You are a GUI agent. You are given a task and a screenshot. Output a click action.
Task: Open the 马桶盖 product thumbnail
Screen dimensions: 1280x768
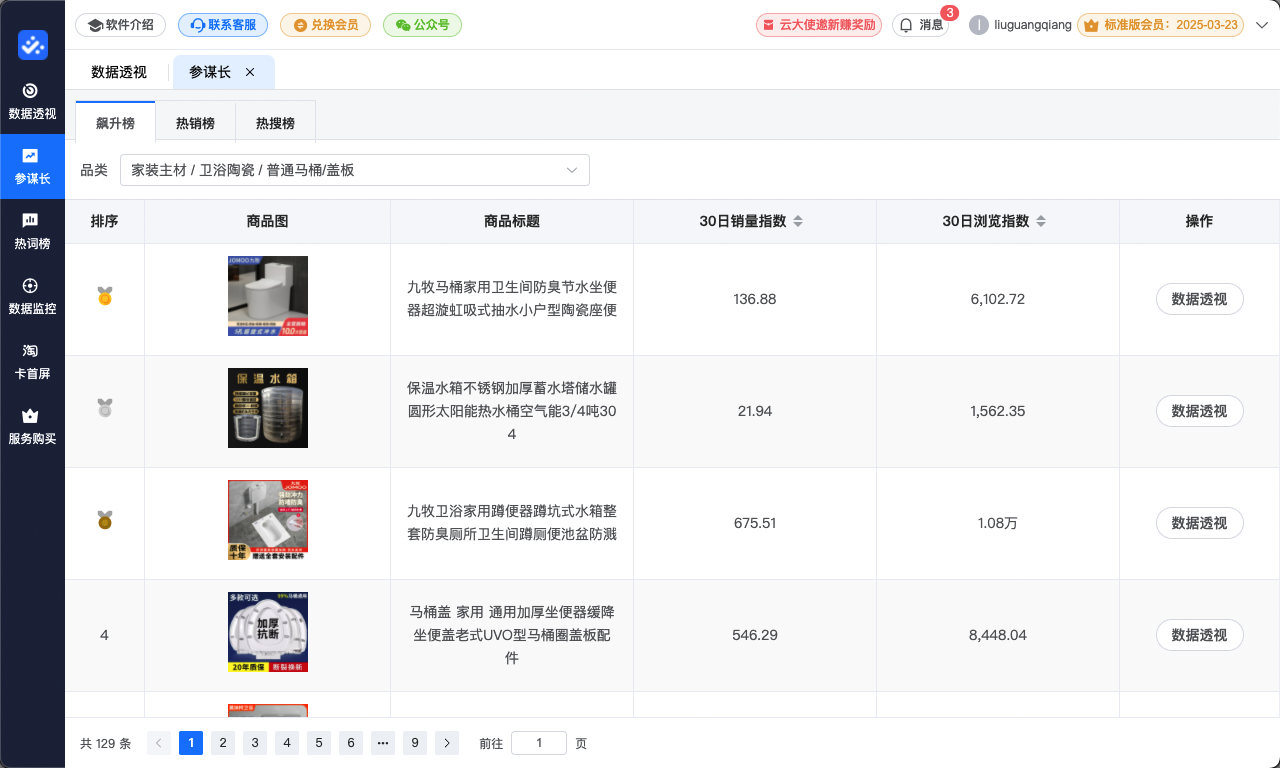click(268, 632)
